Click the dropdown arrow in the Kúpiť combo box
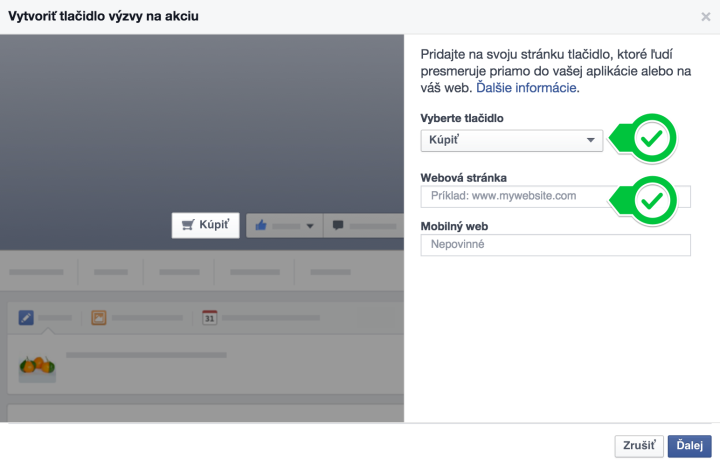This screenshot has width=720, height=466. pyautogui.click(x=591, y=140)
